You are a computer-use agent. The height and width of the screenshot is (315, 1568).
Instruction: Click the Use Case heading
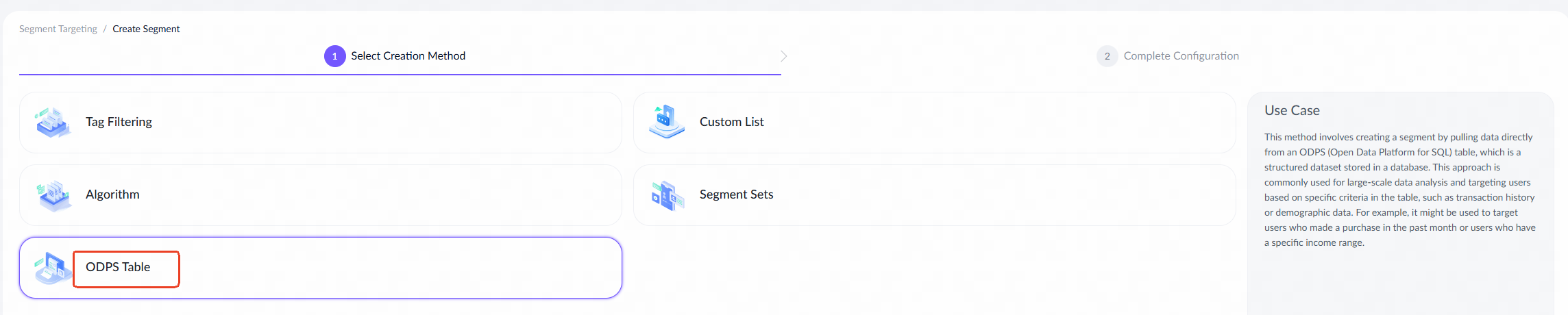[1292, 110]
